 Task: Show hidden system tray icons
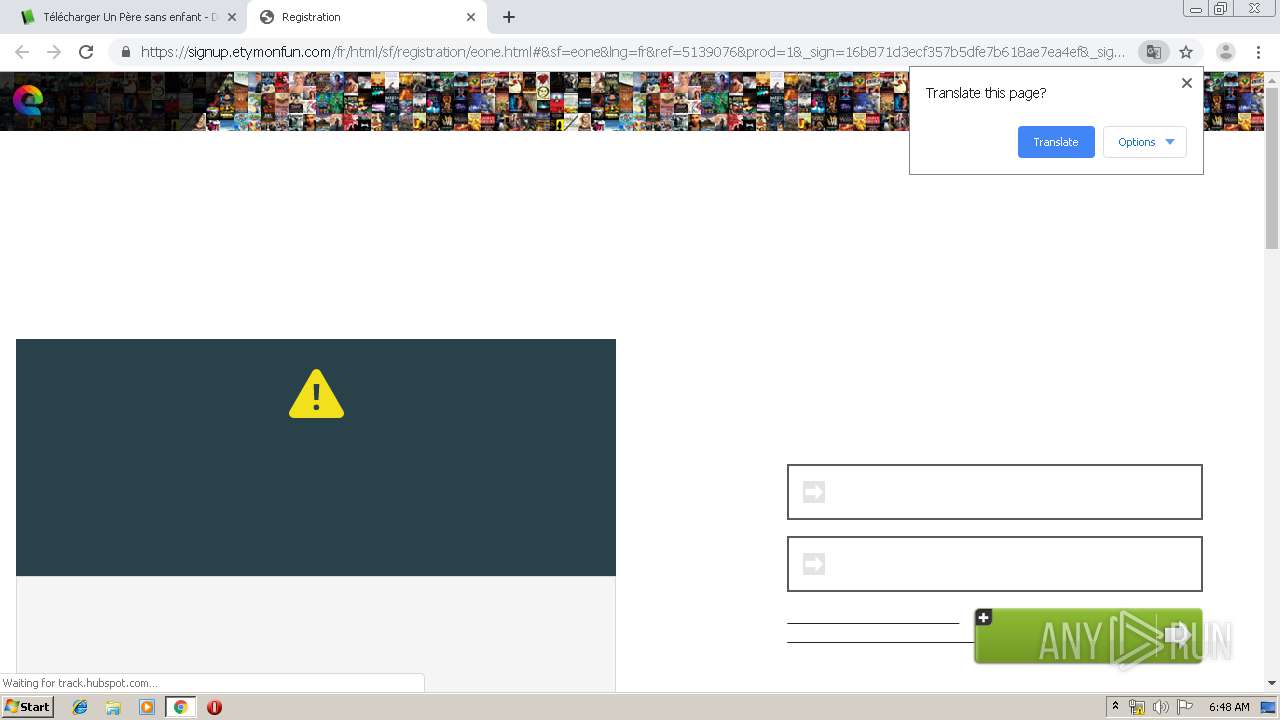[x=1115, y=707]
